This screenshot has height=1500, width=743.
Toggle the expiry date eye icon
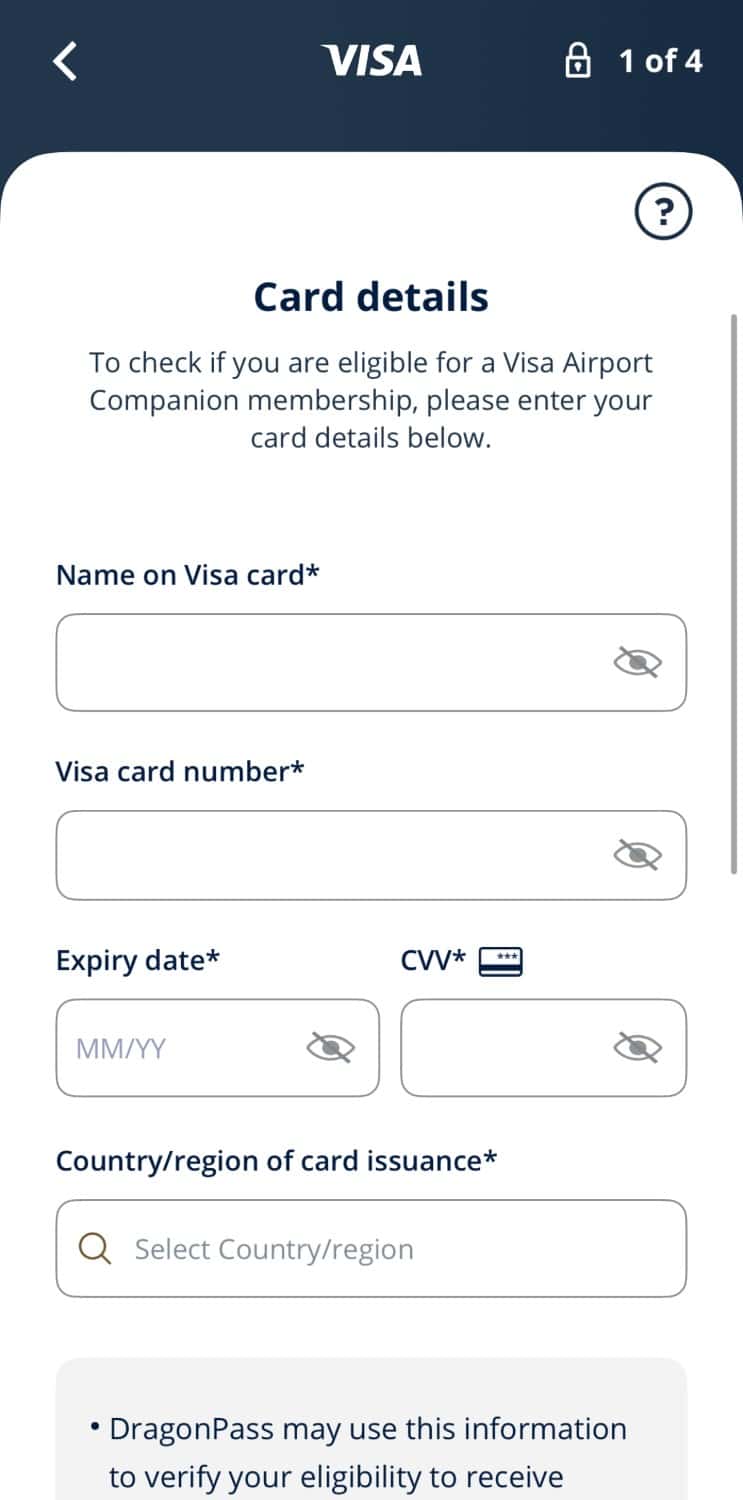point(330,1047)
